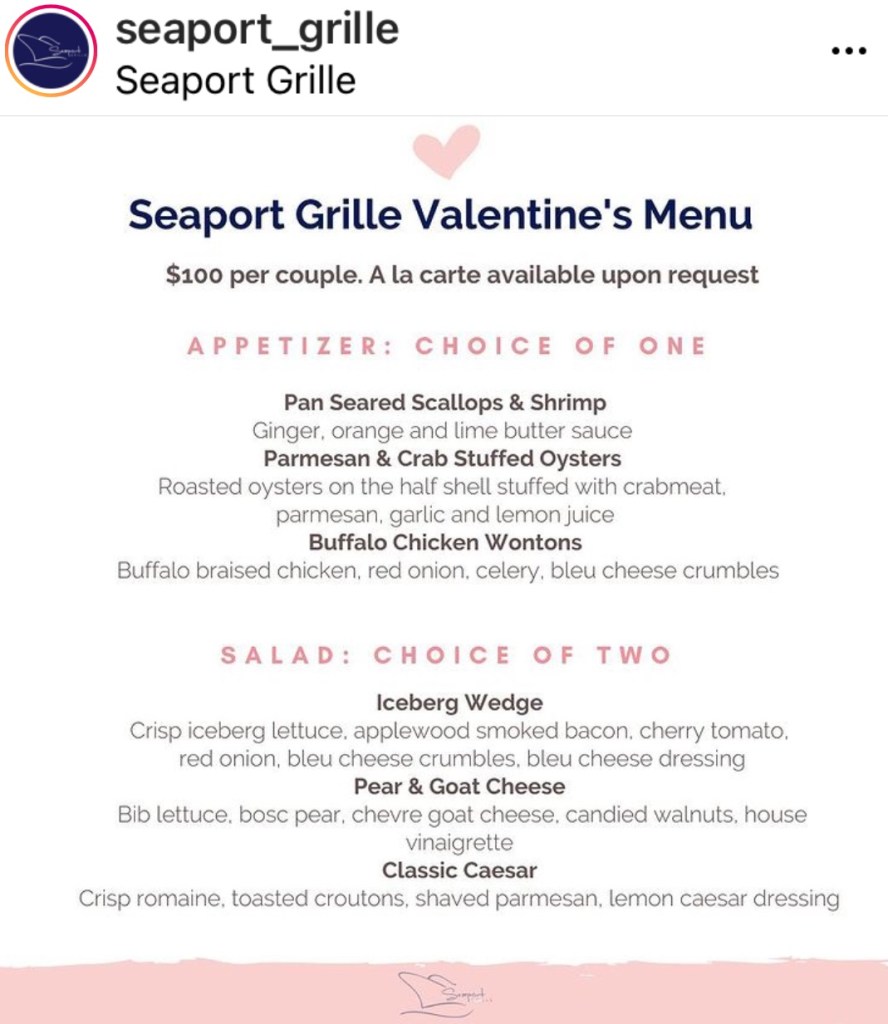Click the crisp romaine, toasted croutons description
The image size is (888, 1024).
458,898
